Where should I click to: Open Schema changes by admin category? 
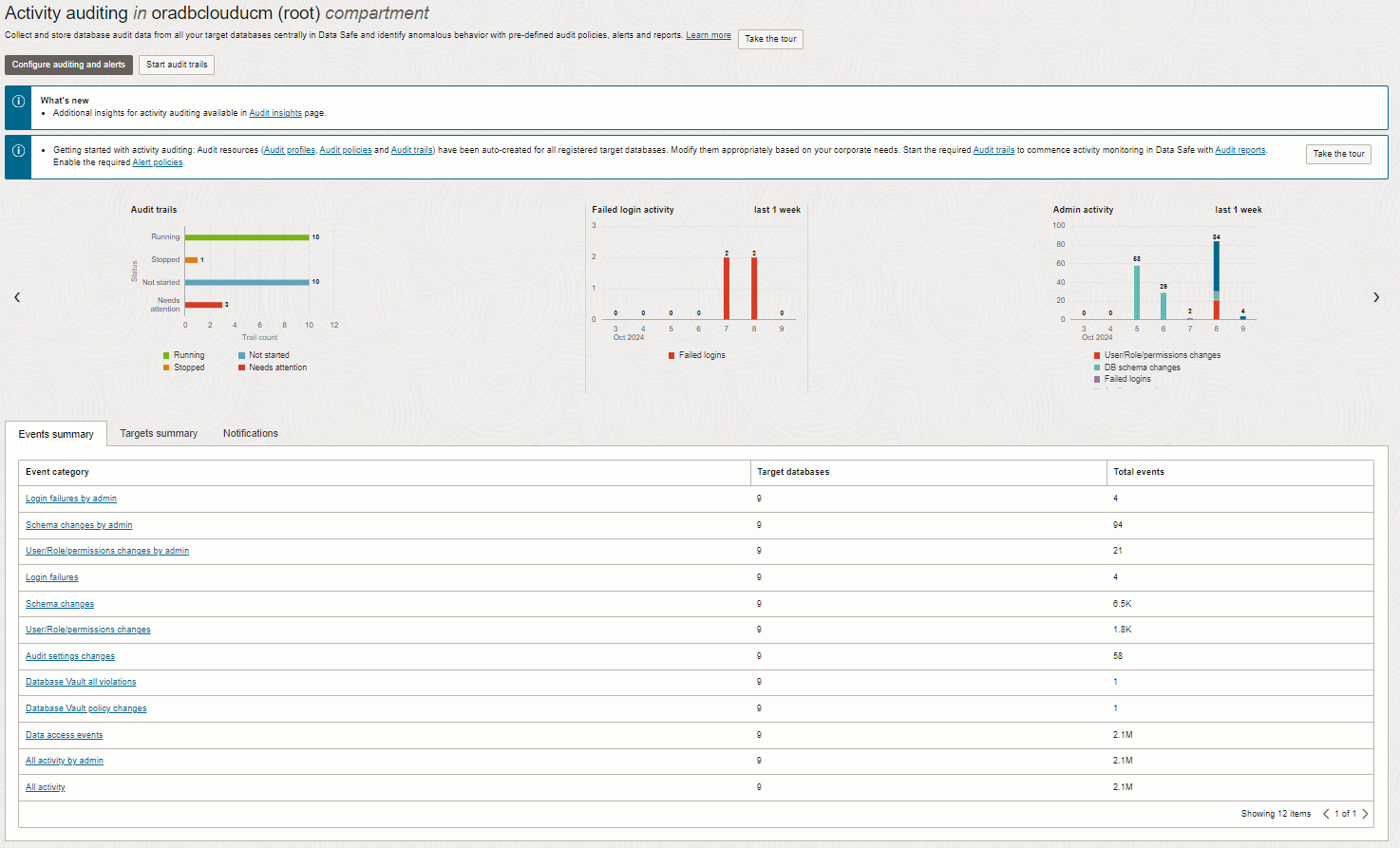(x=79, y=525)
